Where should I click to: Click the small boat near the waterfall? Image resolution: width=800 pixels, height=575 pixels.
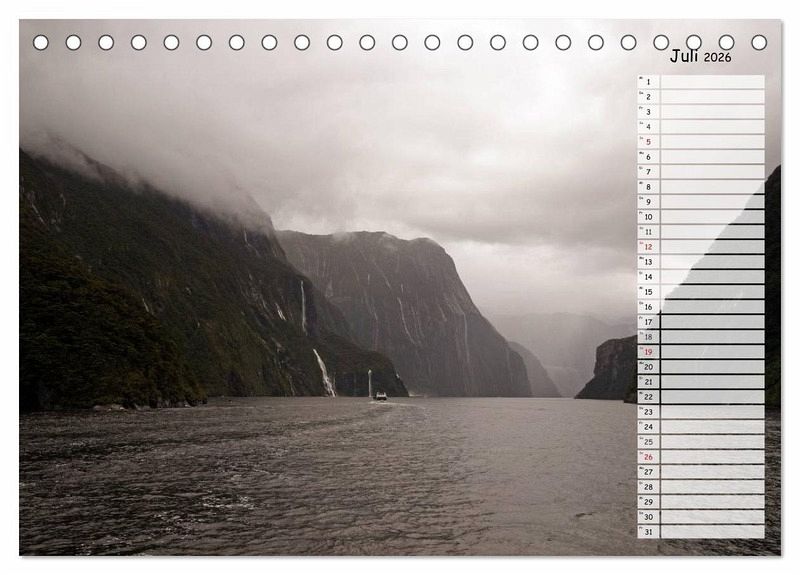click(381, 396)
